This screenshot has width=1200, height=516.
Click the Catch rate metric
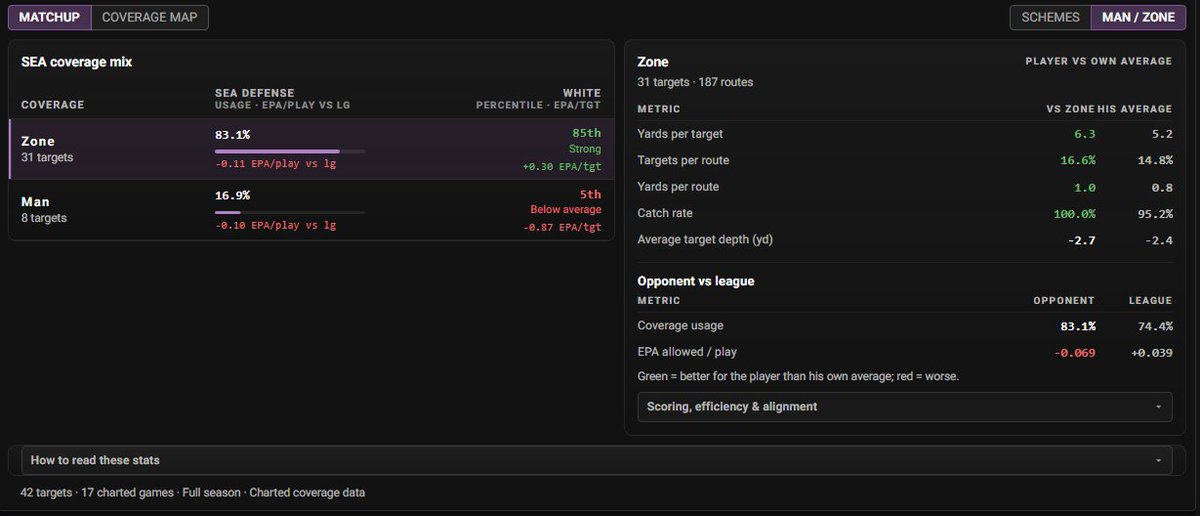point(665,213)
